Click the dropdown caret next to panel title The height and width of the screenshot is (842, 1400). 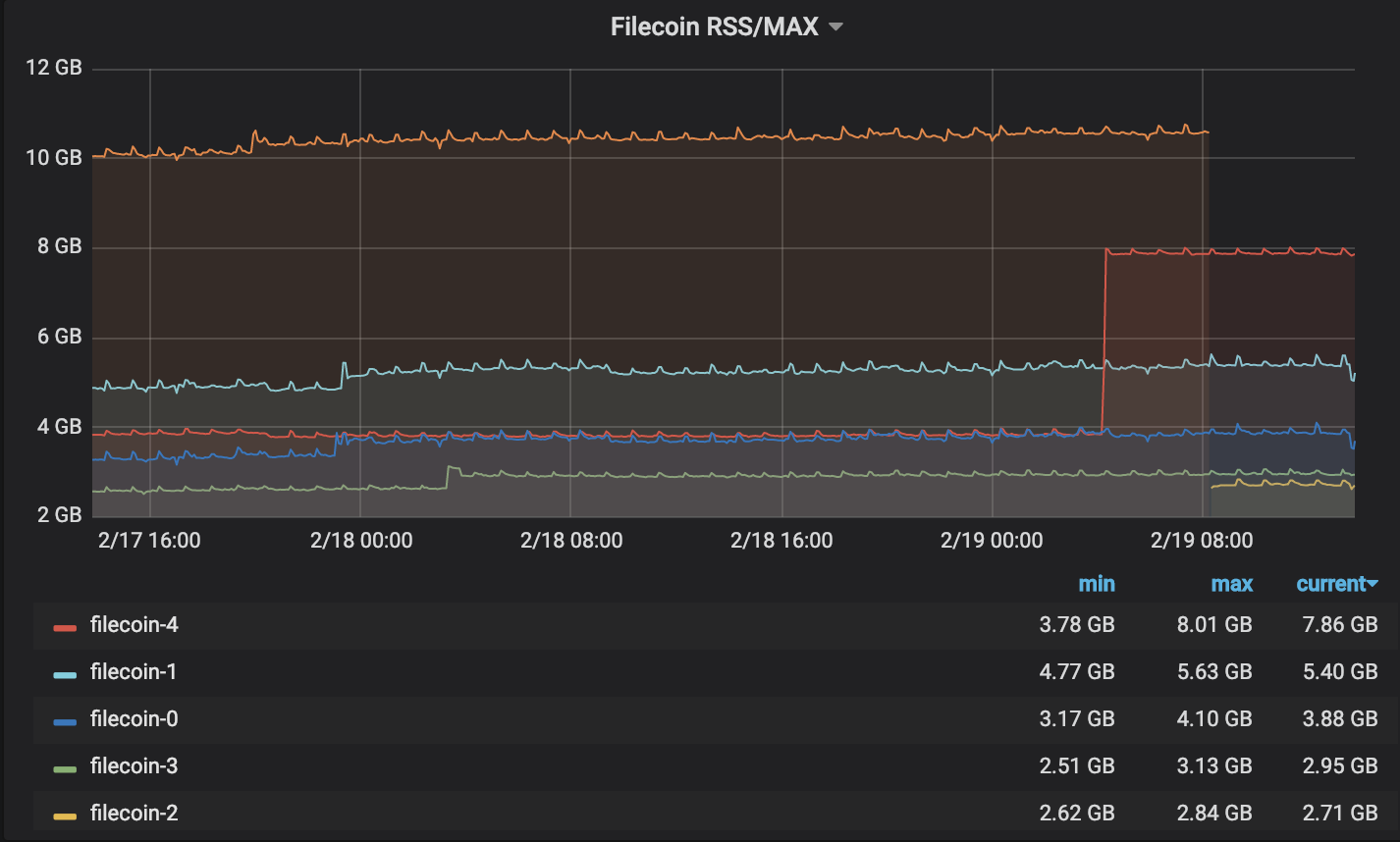pos(835,27)
